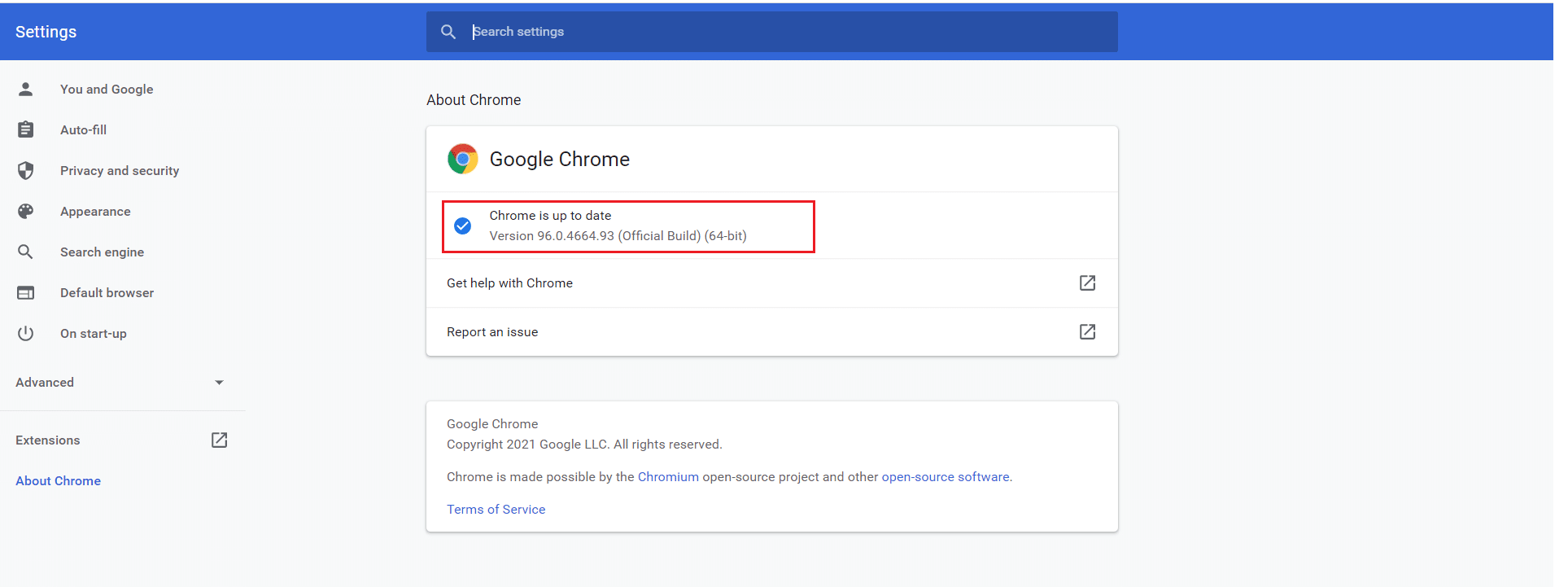
Task: Open the Get help with Chrome external link icon
Action: (1087, 283)
